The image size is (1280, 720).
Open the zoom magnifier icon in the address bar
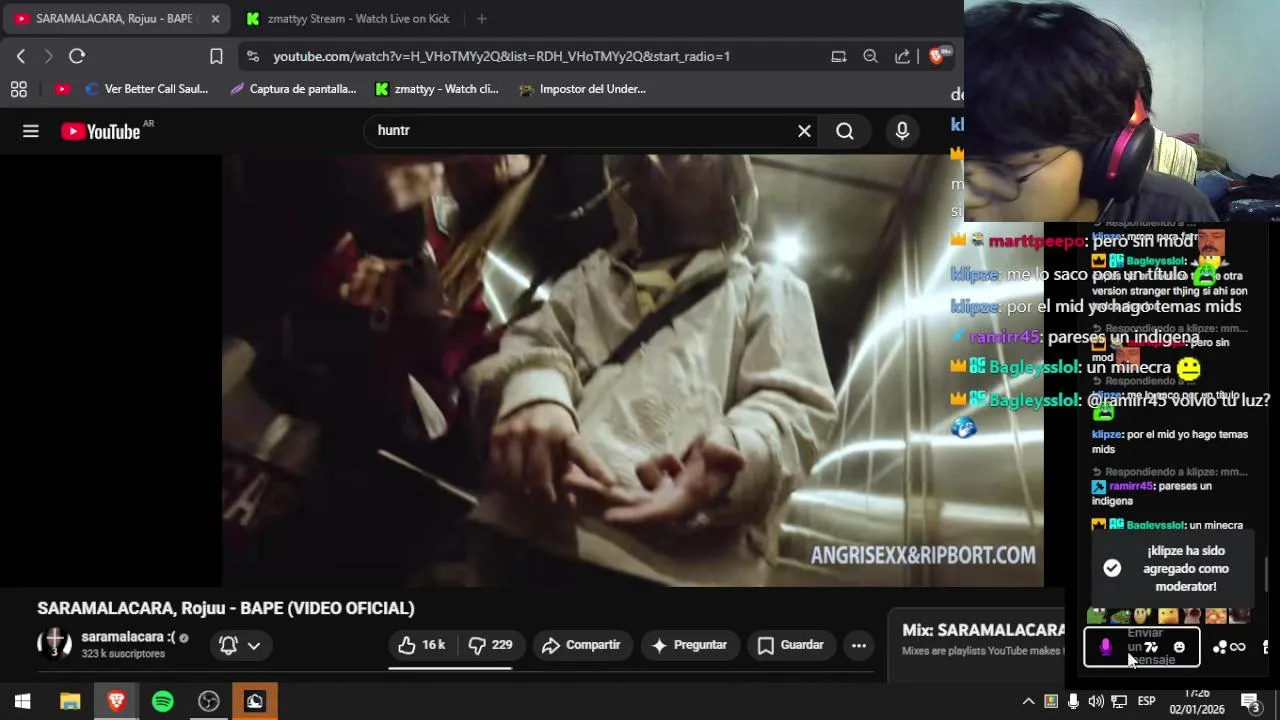click(x=870, y=56)
